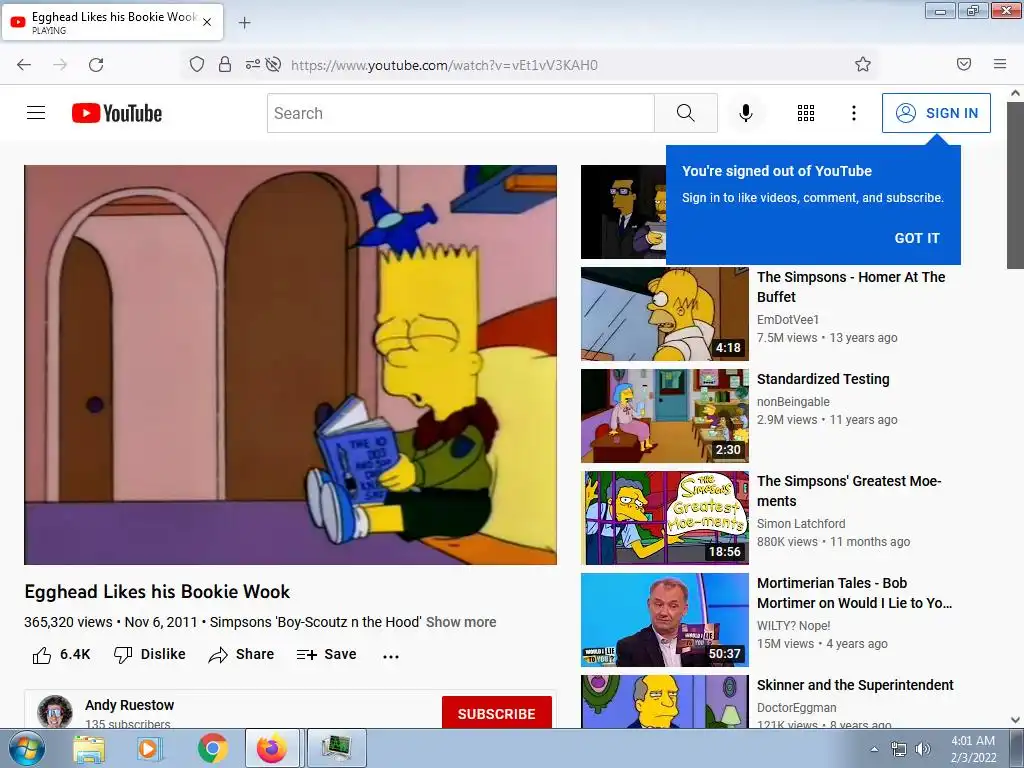This screenshot has height=768, width=1024.
Task: Reload the current page
Action: tap(96, 65)
